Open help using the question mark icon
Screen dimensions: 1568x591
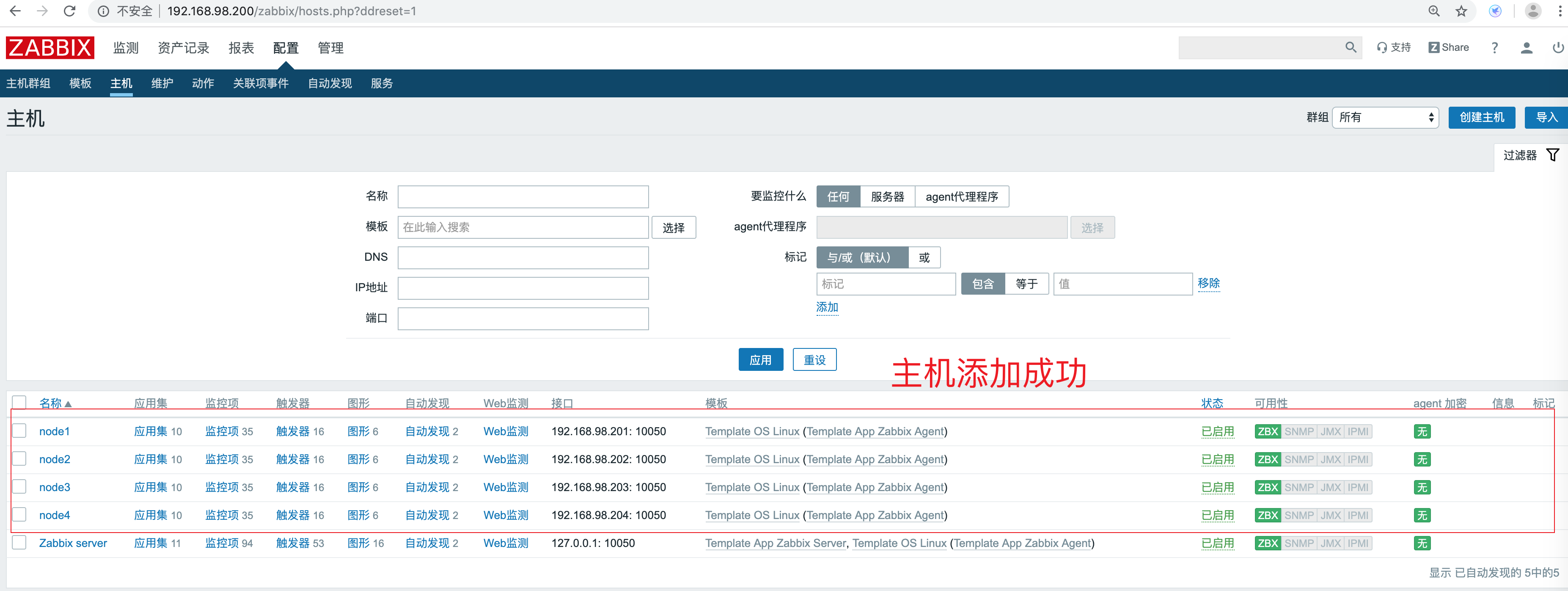(1494, 47)
